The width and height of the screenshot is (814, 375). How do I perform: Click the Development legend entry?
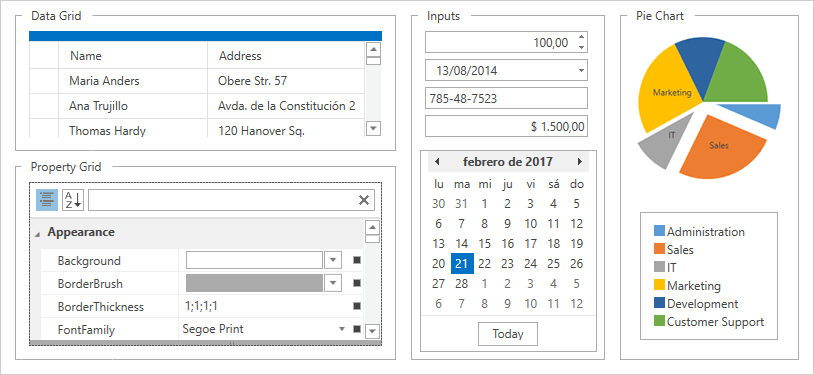pos(696,304)
